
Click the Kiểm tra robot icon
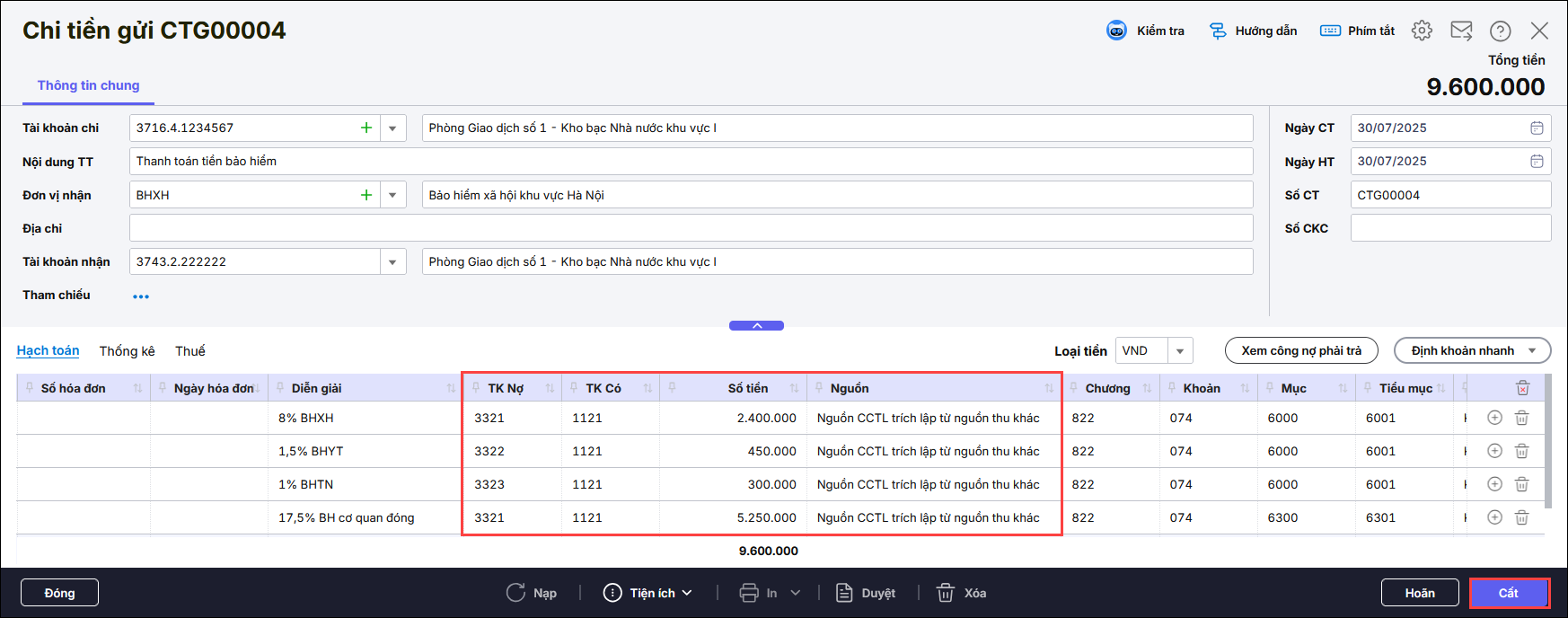click(1116, 31)
